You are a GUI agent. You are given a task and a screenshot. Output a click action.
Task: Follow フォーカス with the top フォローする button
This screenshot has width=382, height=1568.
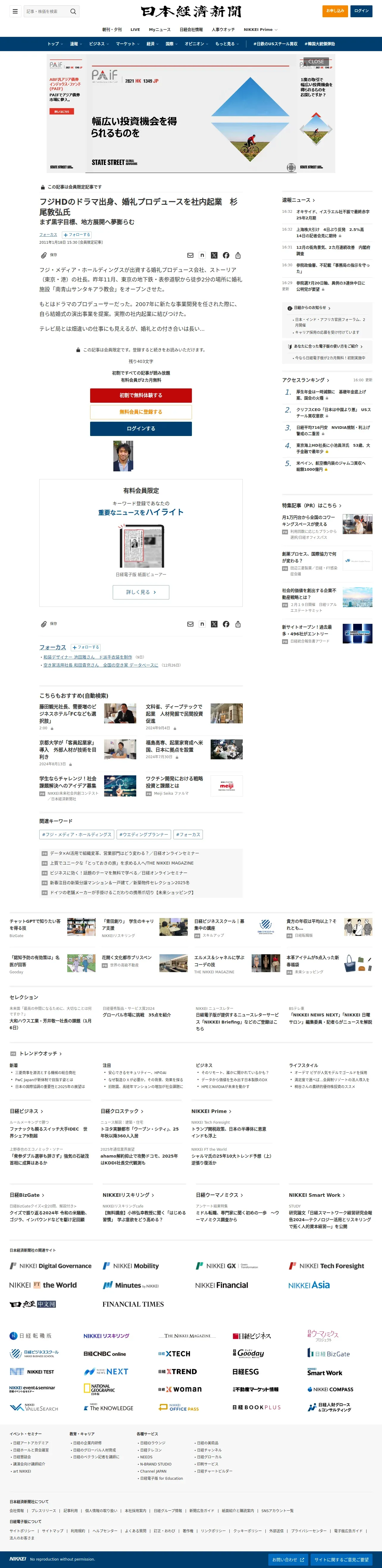(x=77, y=234)
